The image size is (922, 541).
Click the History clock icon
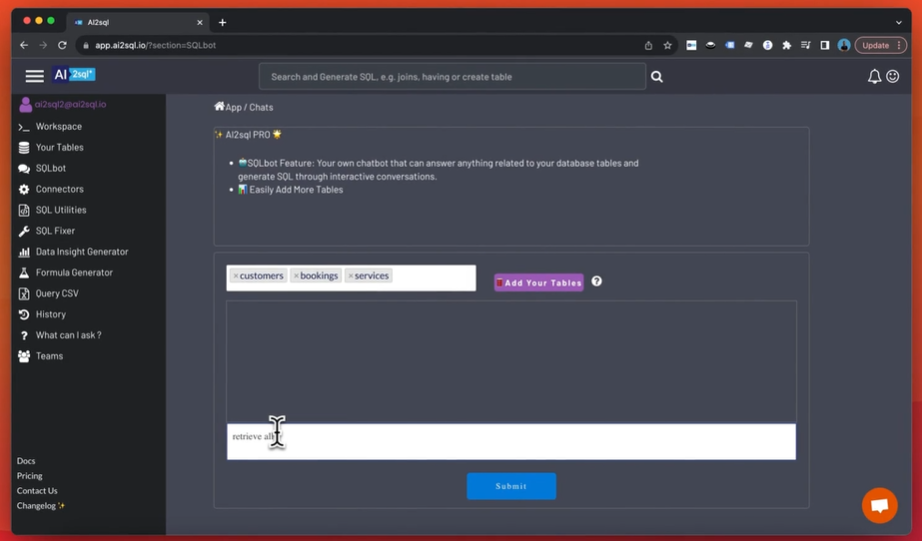click(x=24, y=315)
